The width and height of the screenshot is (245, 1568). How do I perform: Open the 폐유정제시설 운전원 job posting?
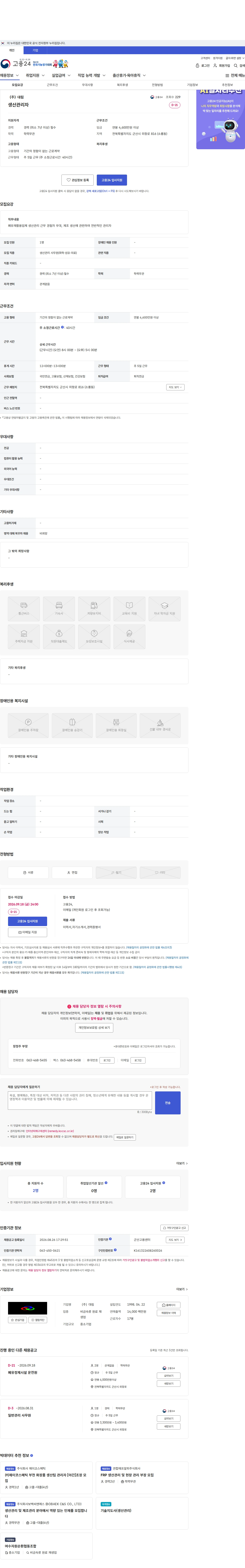tap(23, 1373)
